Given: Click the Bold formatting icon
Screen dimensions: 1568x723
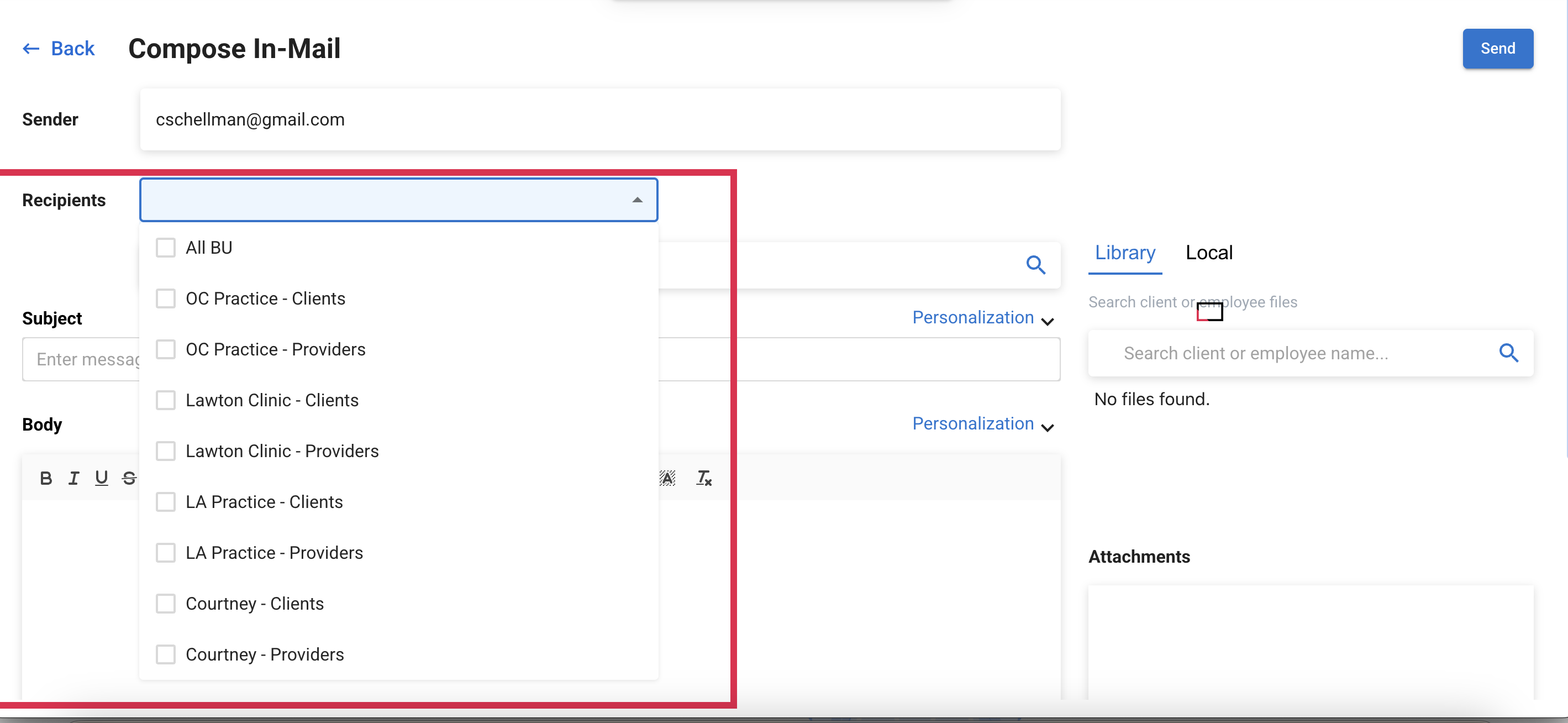Looking at the screenshot, I should (x=46, y=478).
